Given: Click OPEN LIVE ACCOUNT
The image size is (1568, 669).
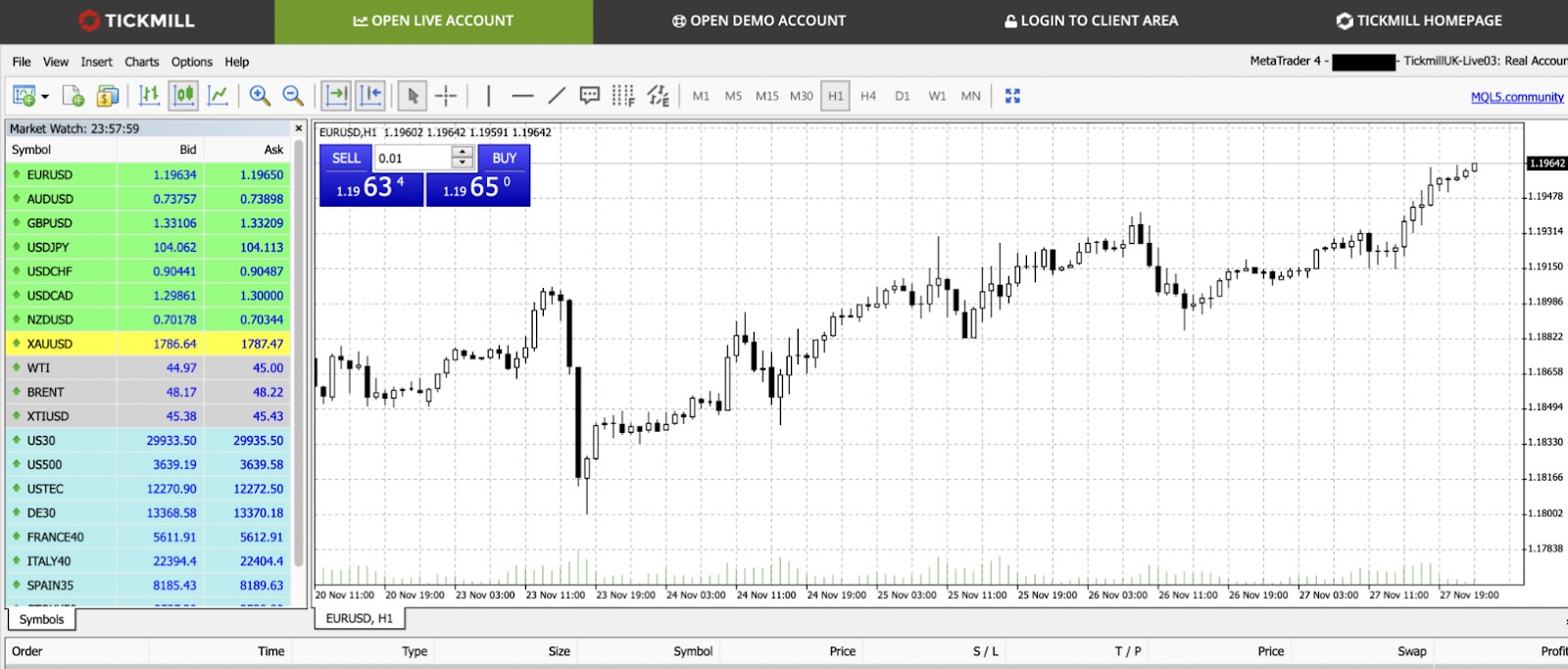Looking at the screenshot, I should coord(433,21).
